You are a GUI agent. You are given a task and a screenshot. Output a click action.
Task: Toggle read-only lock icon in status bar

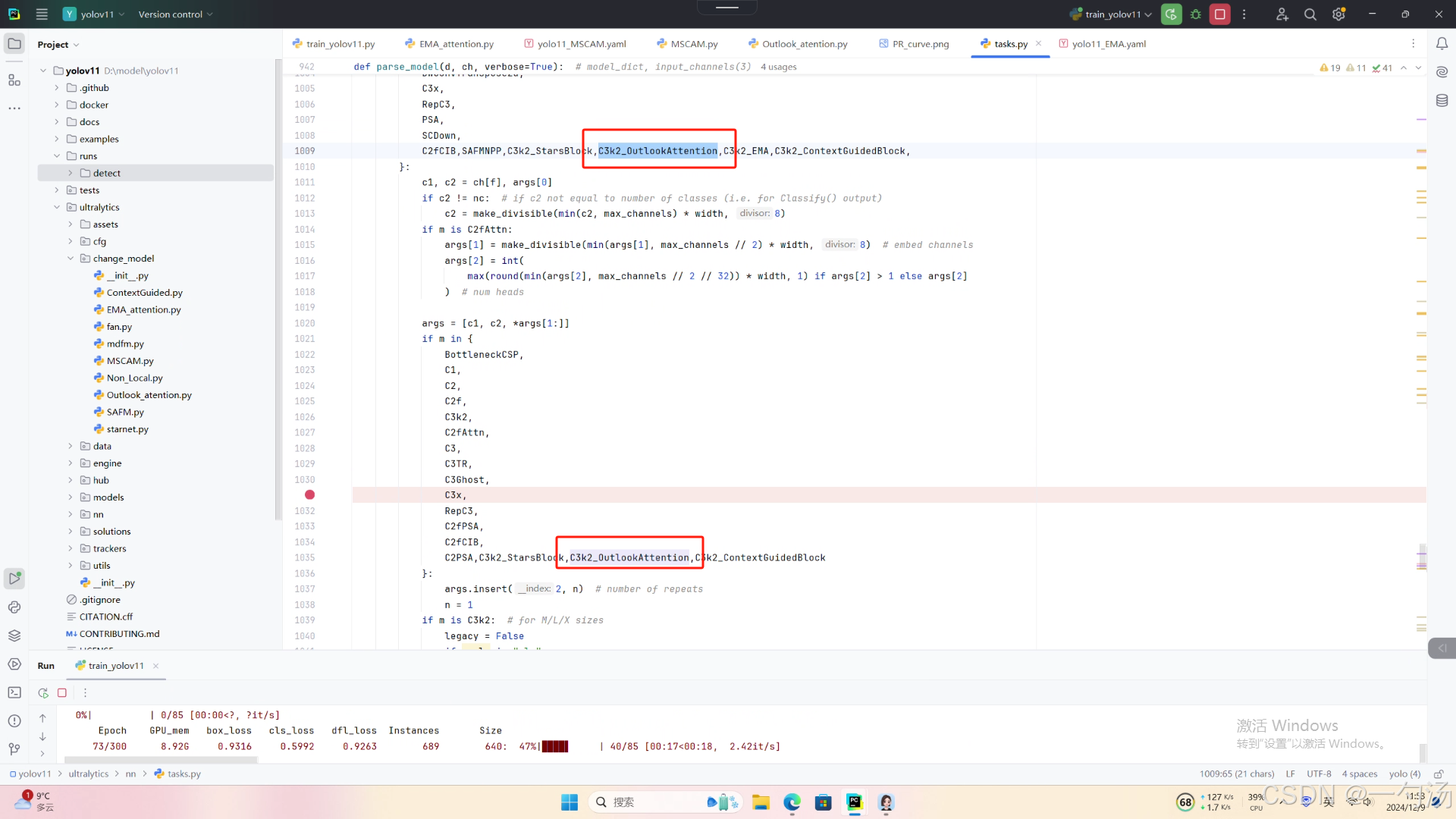pyautogui.click(x=1438, y=774)
